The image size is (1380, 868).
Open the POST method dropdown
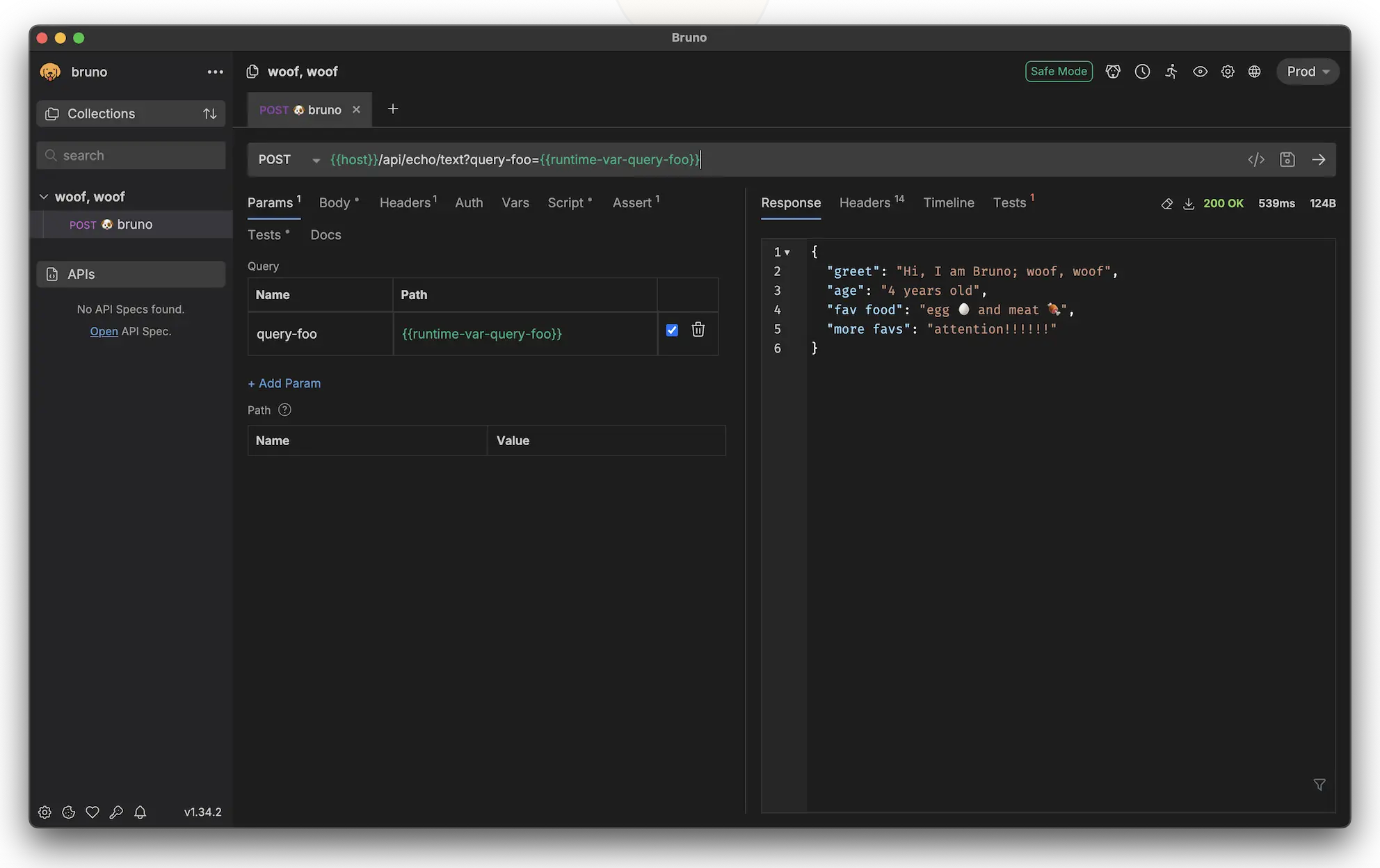click(x=288, y=160)
